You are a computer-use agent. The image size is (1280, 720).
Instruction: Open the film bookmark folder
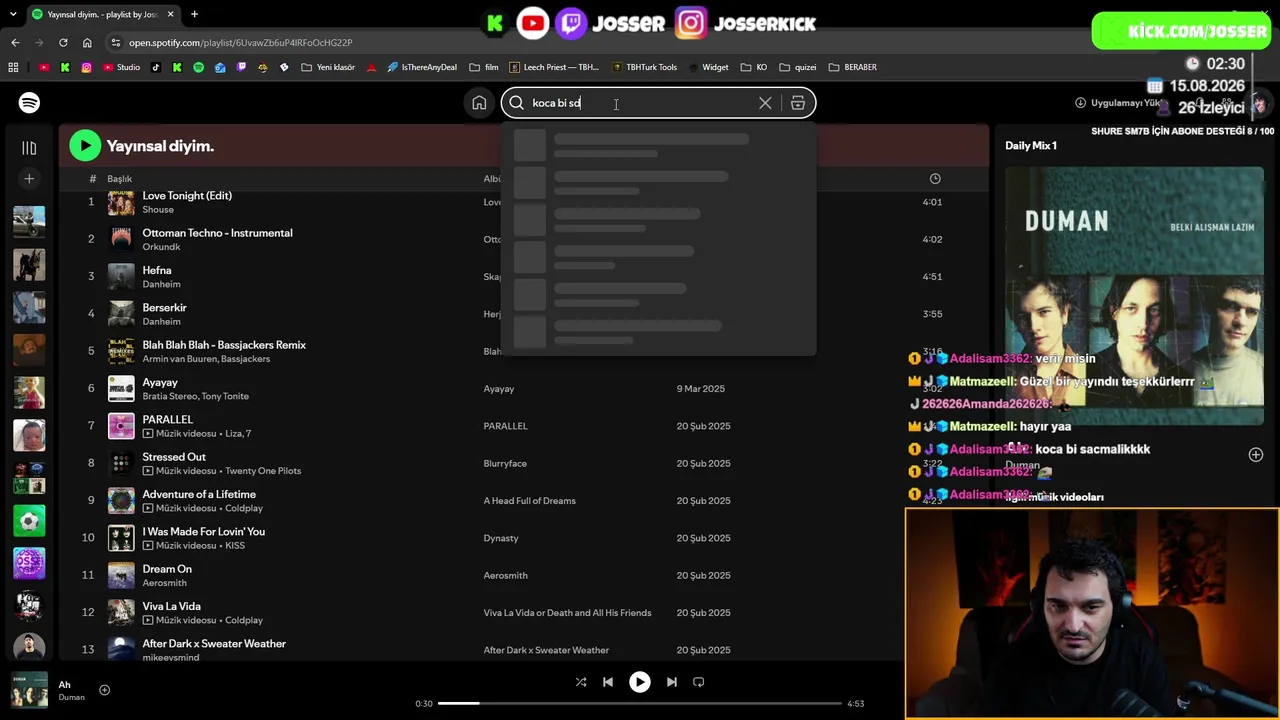(483, 68)
